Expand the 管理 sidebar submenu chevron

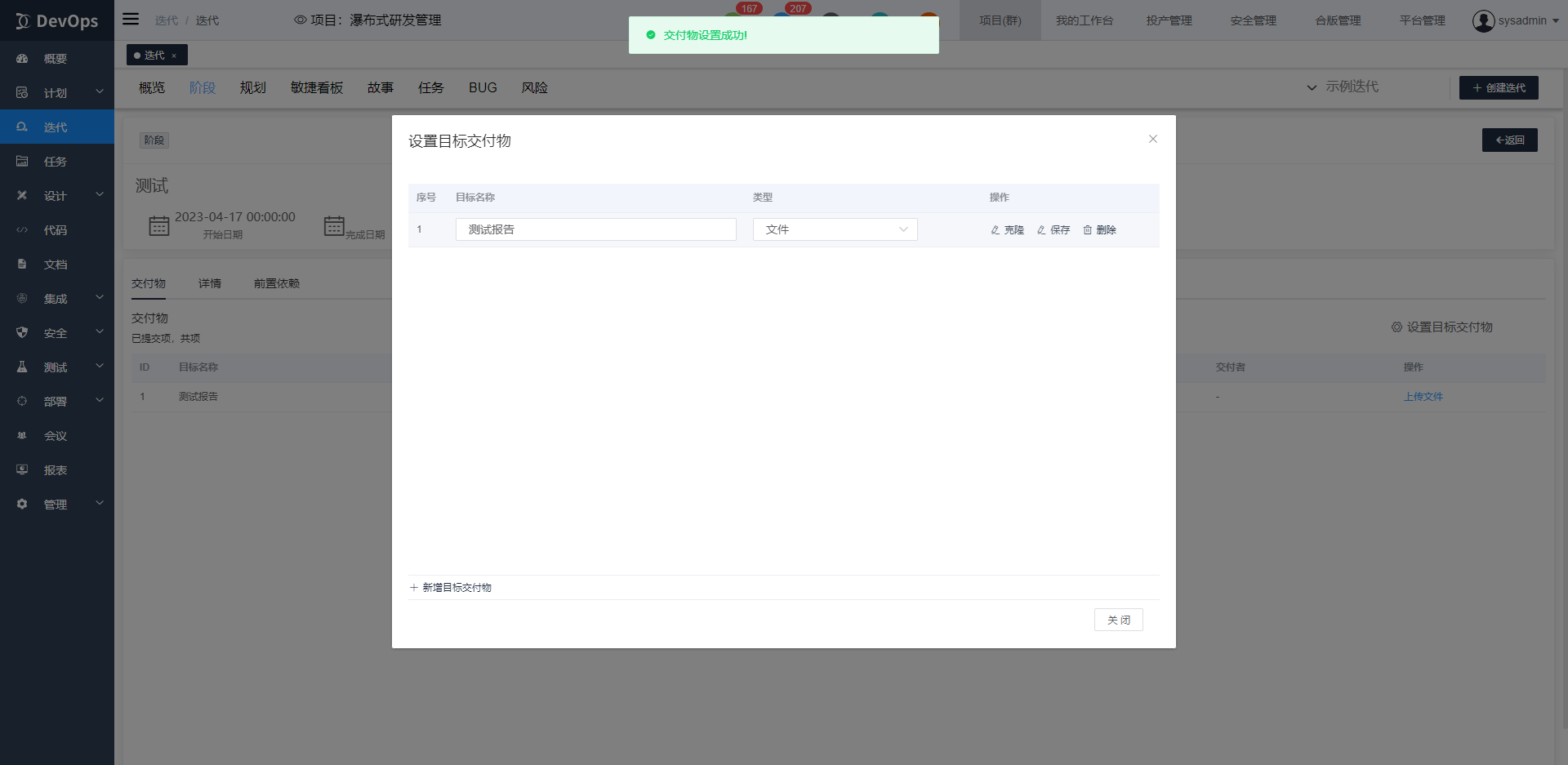point(100,503)
